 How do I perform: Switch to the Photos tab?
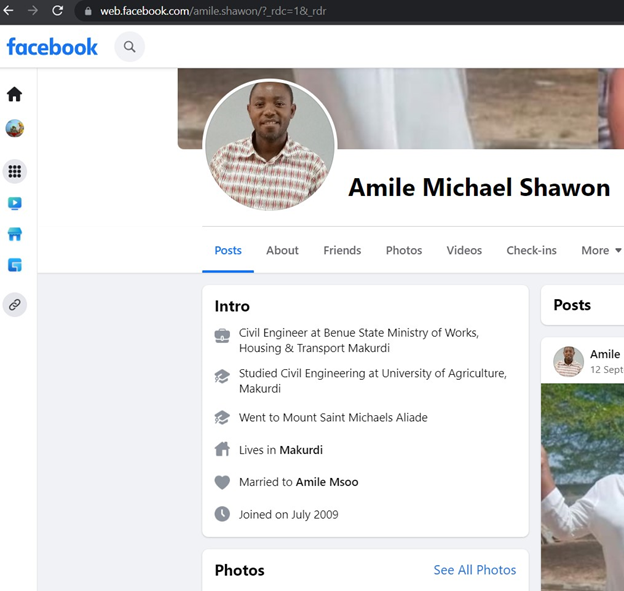point(404,250)
